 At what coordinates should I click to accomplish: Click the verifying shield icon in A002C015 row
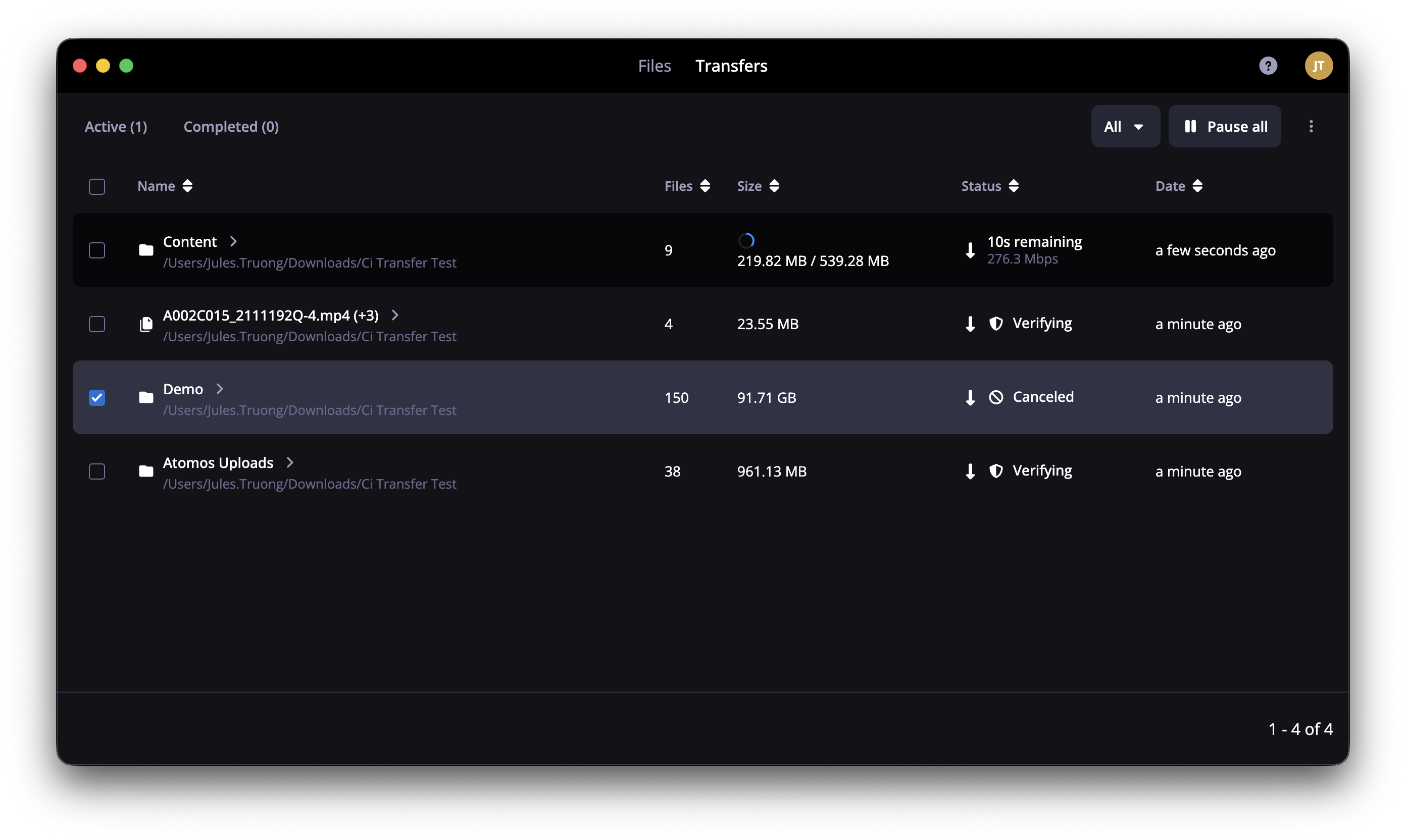pyautogui.click(x=995, y=324)
